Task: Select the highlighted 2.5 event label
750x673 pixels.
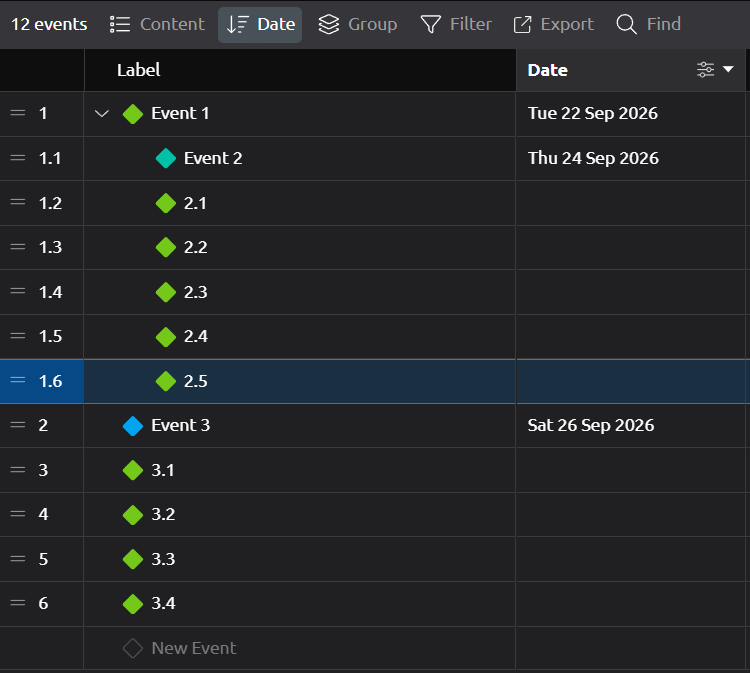Action: pyautogui.click(x=196, y=381)
